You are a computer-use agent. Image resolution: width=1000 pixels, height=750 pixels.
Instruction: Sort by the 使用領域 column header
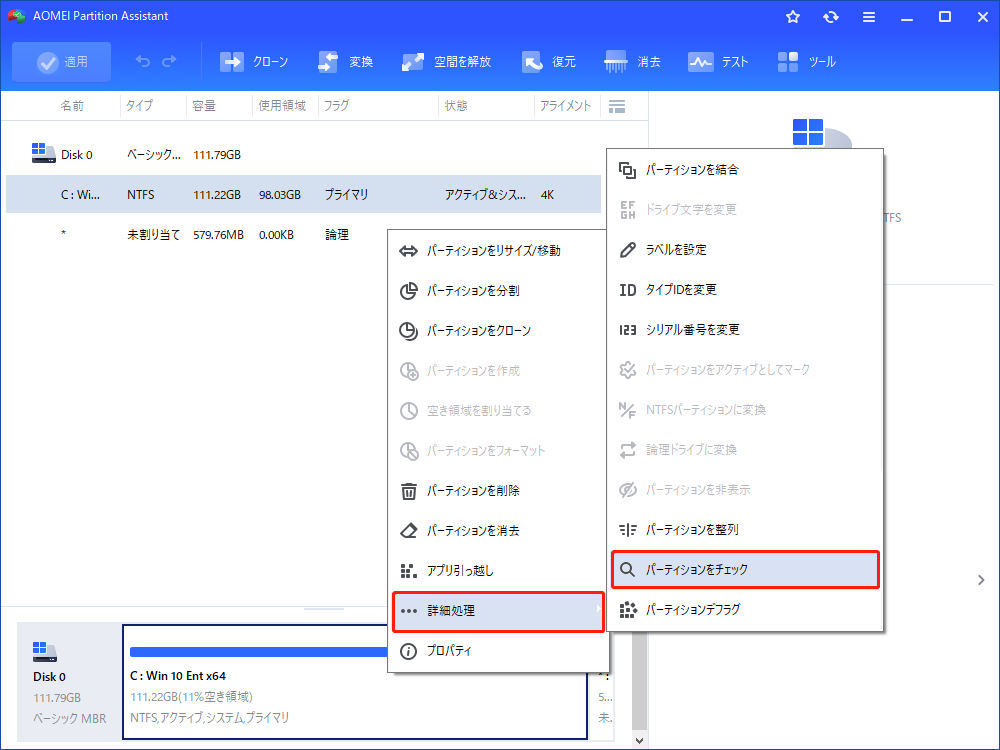(x=282, y=106)
